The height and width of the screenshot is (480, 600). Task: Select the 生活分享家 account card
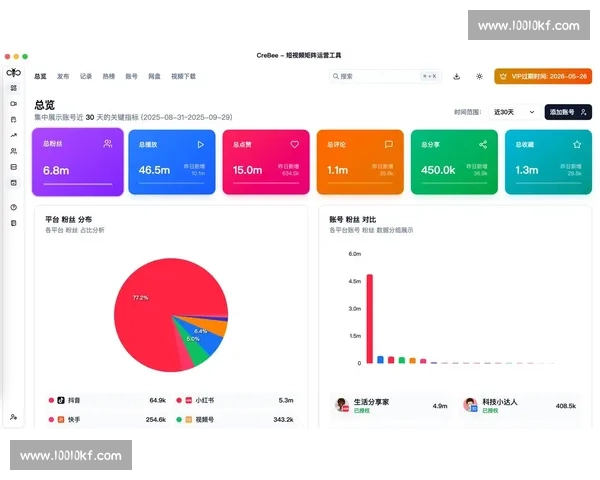pyautogui.click(x=392, y=405)
